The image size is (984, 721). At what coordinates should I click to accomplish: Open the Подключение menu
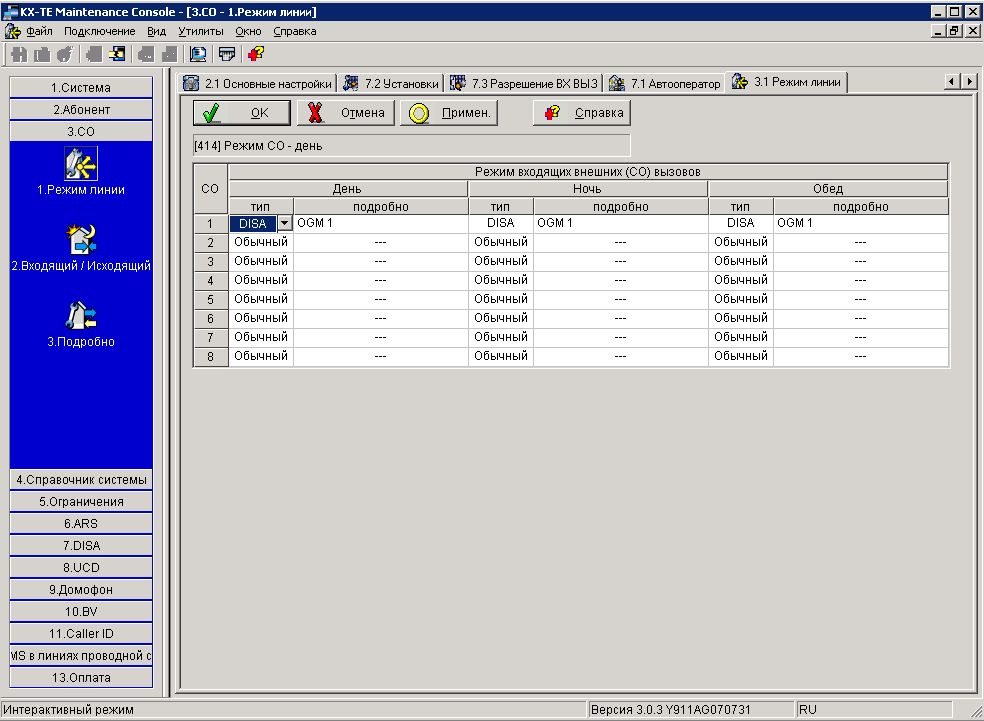click(99, 31)
